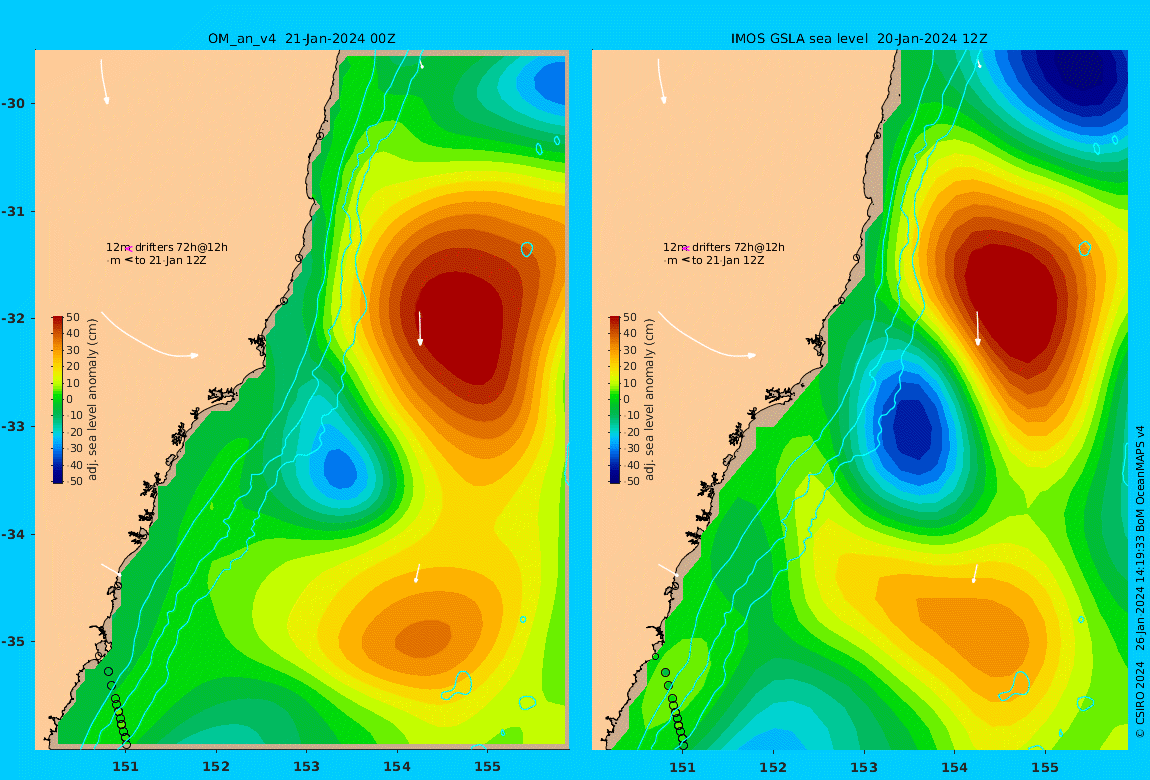
Task: Click the magenta drifter marker in the IMOS GSLA legend
Action: click(686, 249)
